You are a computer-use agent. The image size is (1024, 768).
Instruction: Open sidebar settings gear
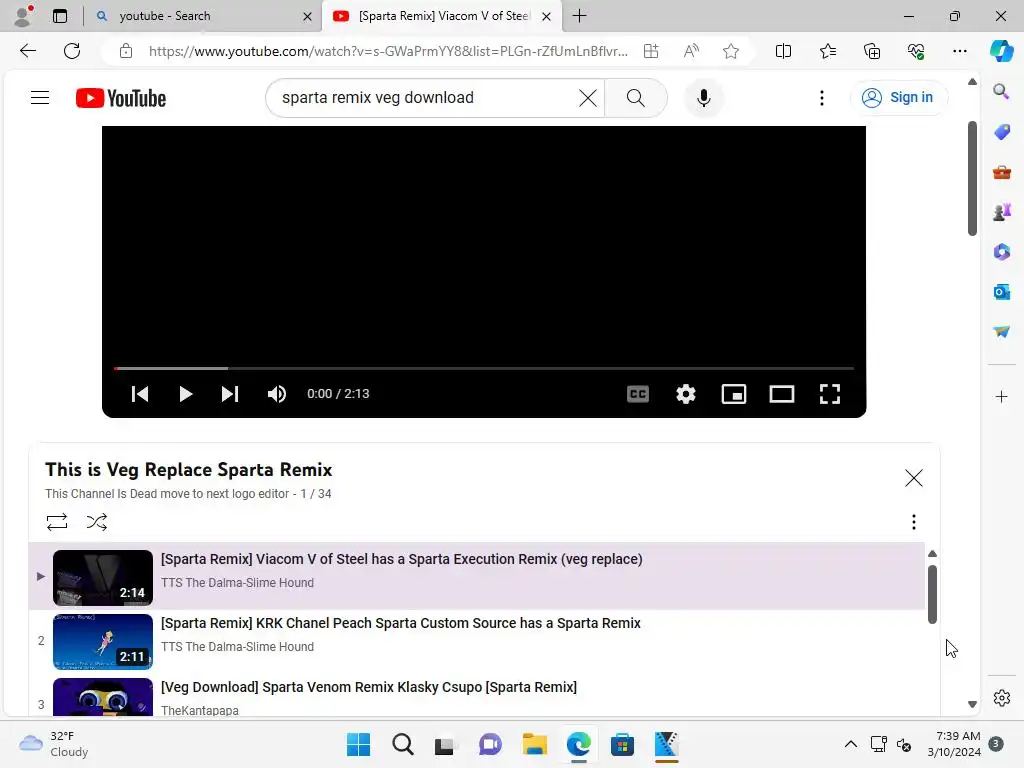click(x=1001, y=698)
